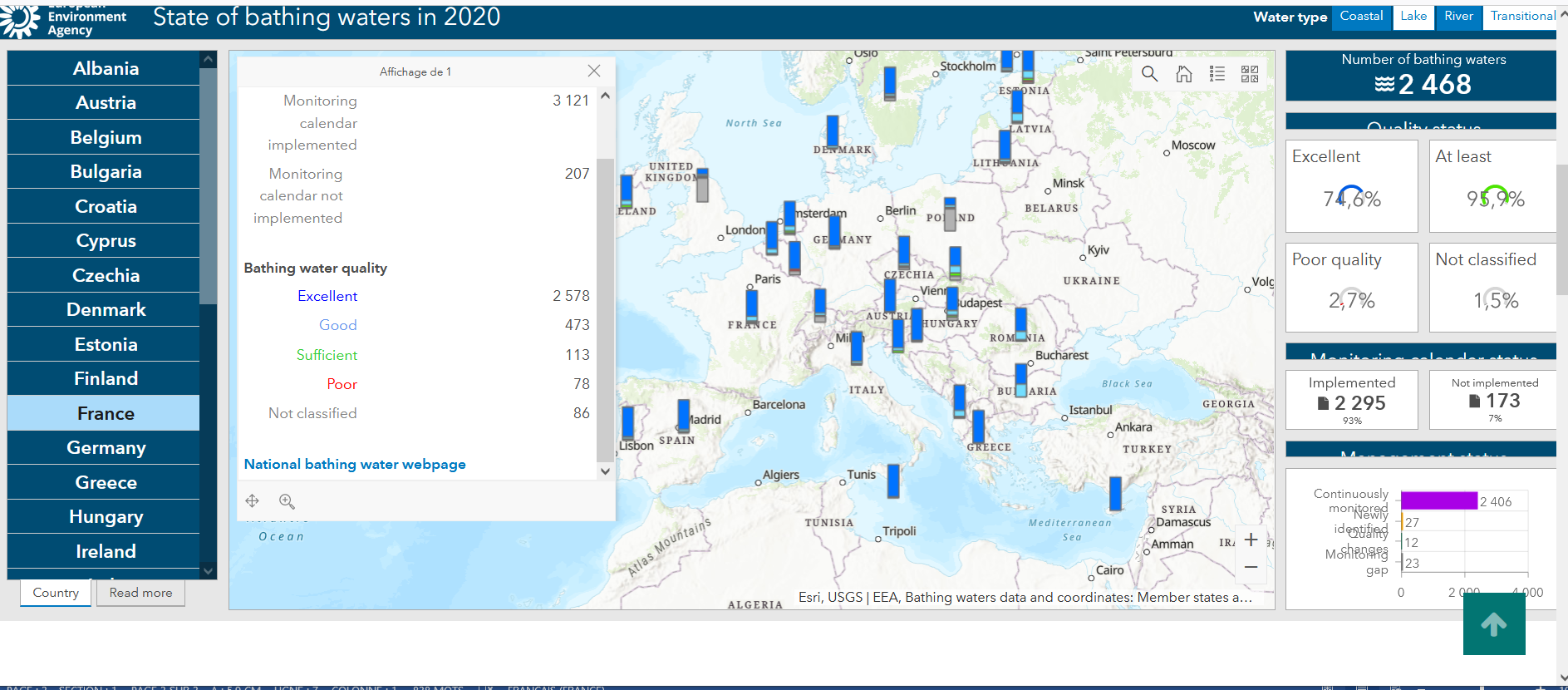The width and height of the screenshot is (1568, 690).
Task: Switch to the Country tab
Action: 56,593
